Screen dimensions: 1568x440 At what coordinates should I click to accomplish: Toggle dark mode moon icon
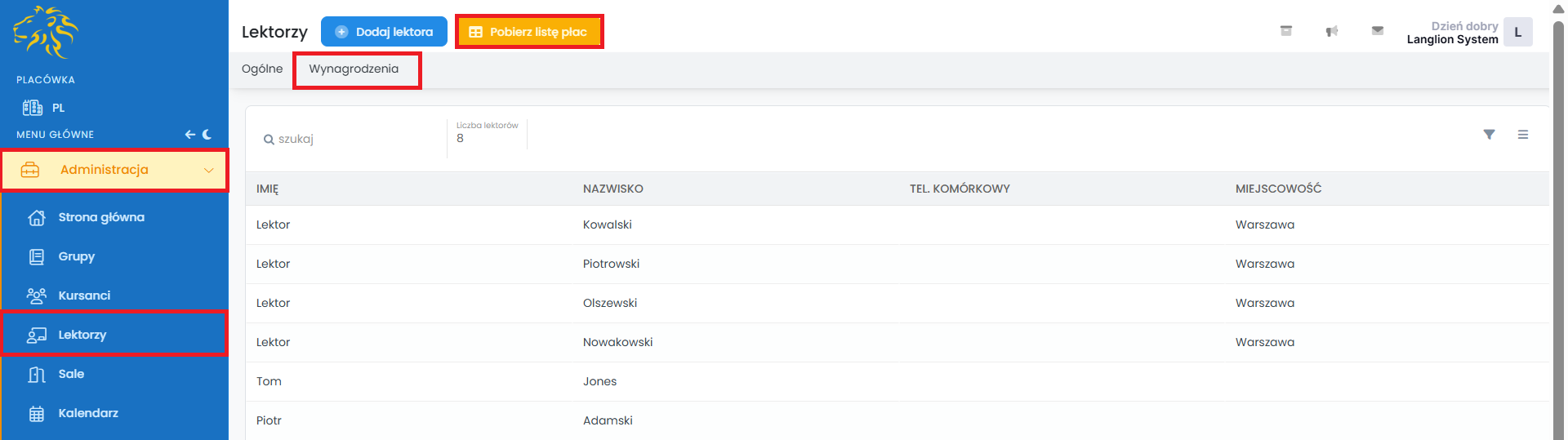pos(207,135)
